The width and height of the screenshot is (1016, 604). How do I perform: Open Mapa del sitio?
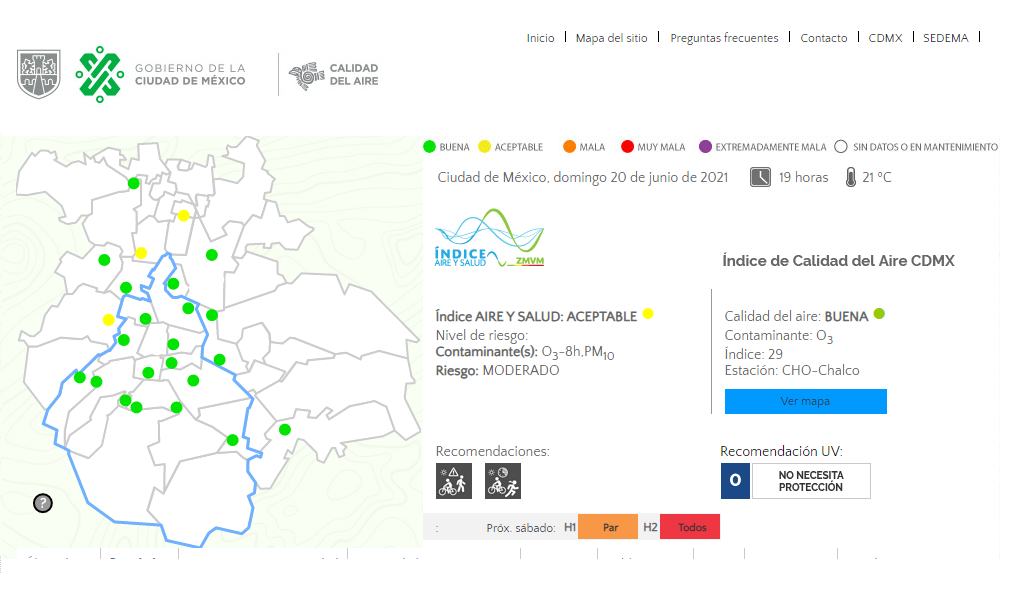612,38
